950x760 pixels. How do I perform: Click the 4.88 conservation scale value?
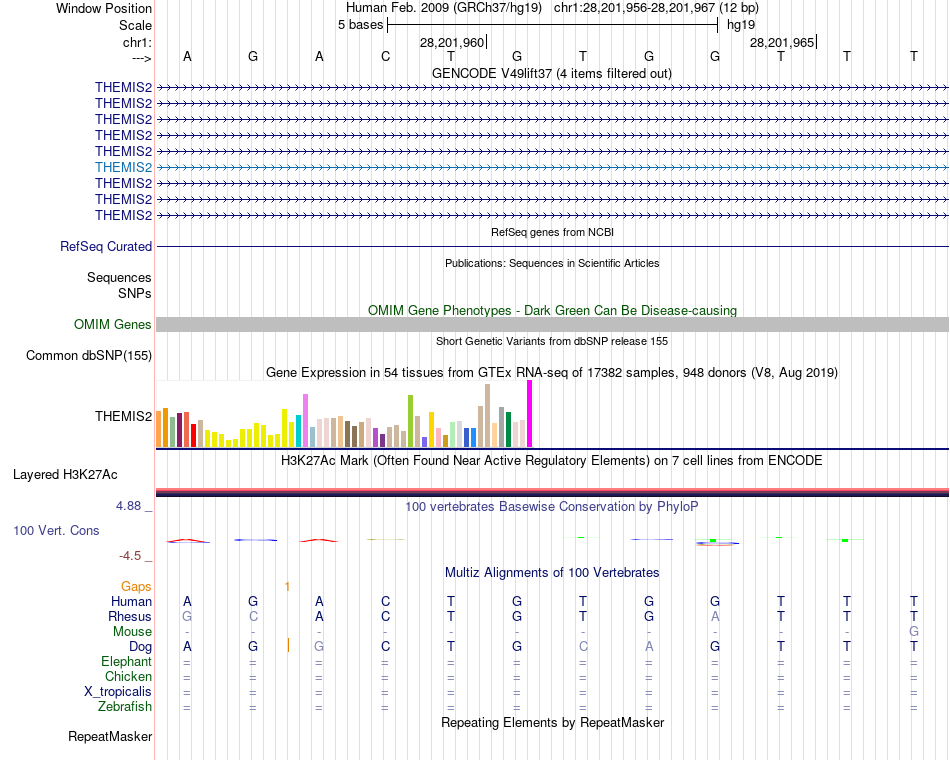tap(128, 506)
